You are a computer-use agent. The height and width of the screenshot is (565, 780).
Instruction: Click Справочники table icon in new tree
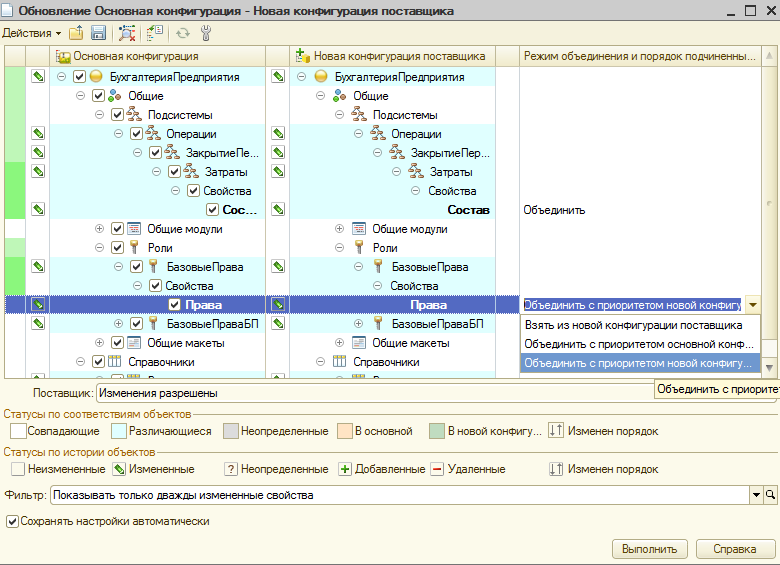click(340, 362)
